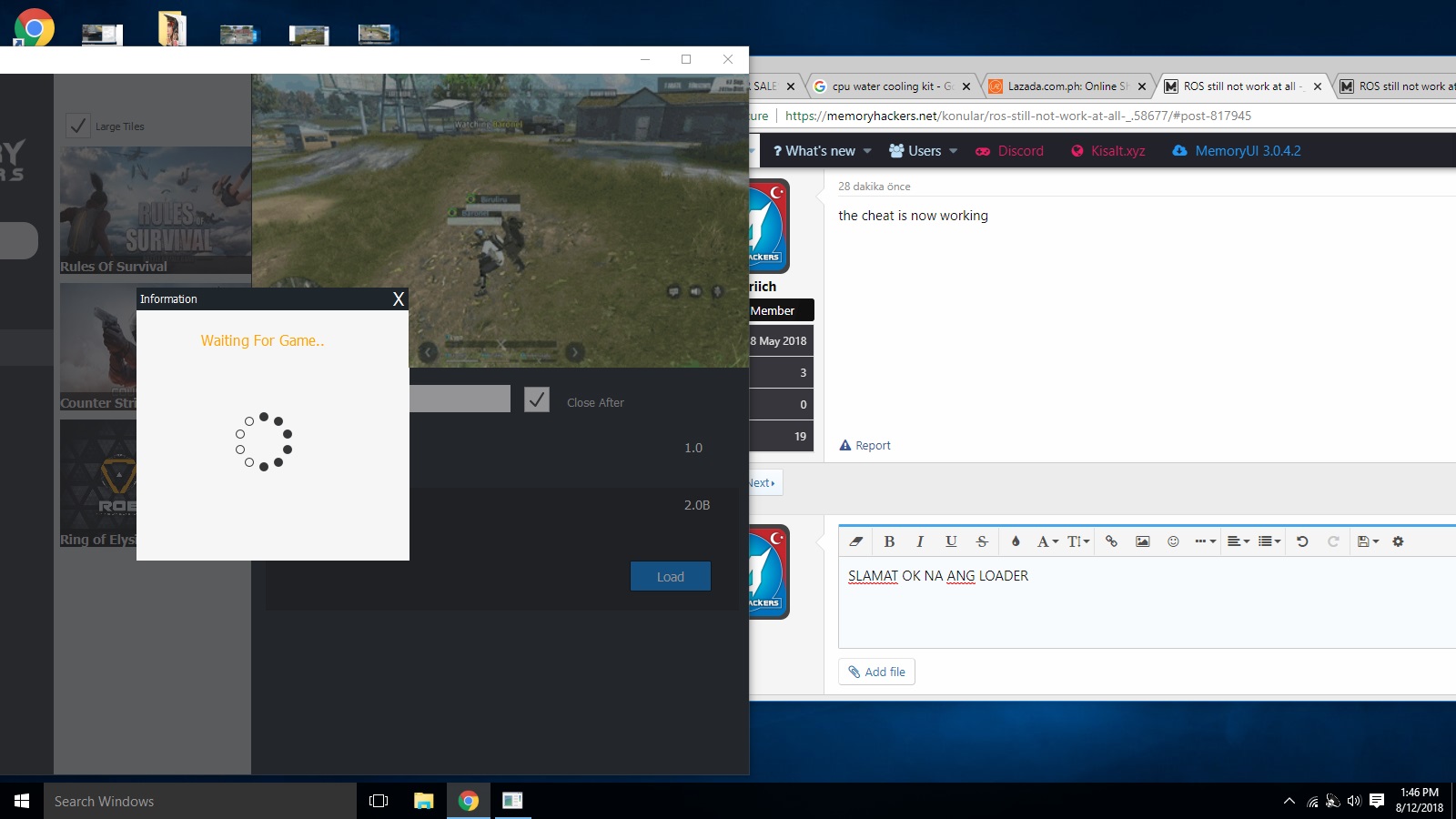Click the poster's avatar in the first post
Viewport: 1456px width, 819px height.
[x=768, y=226]
